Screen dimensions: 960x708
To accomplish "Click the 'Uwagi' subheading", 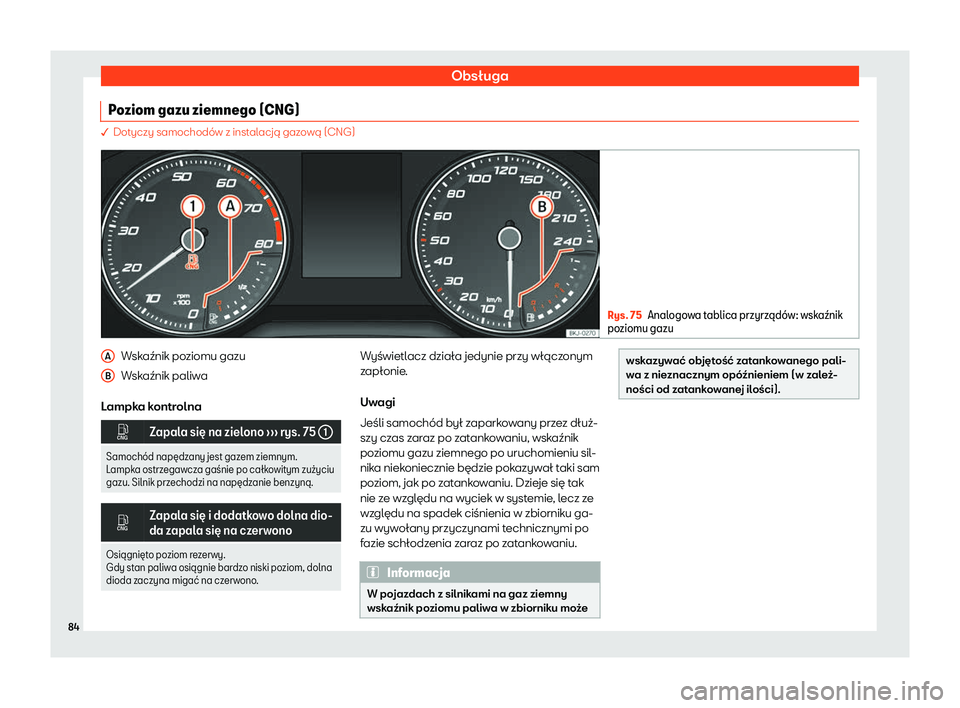I will pyautogui.click(x=378, y=402).
